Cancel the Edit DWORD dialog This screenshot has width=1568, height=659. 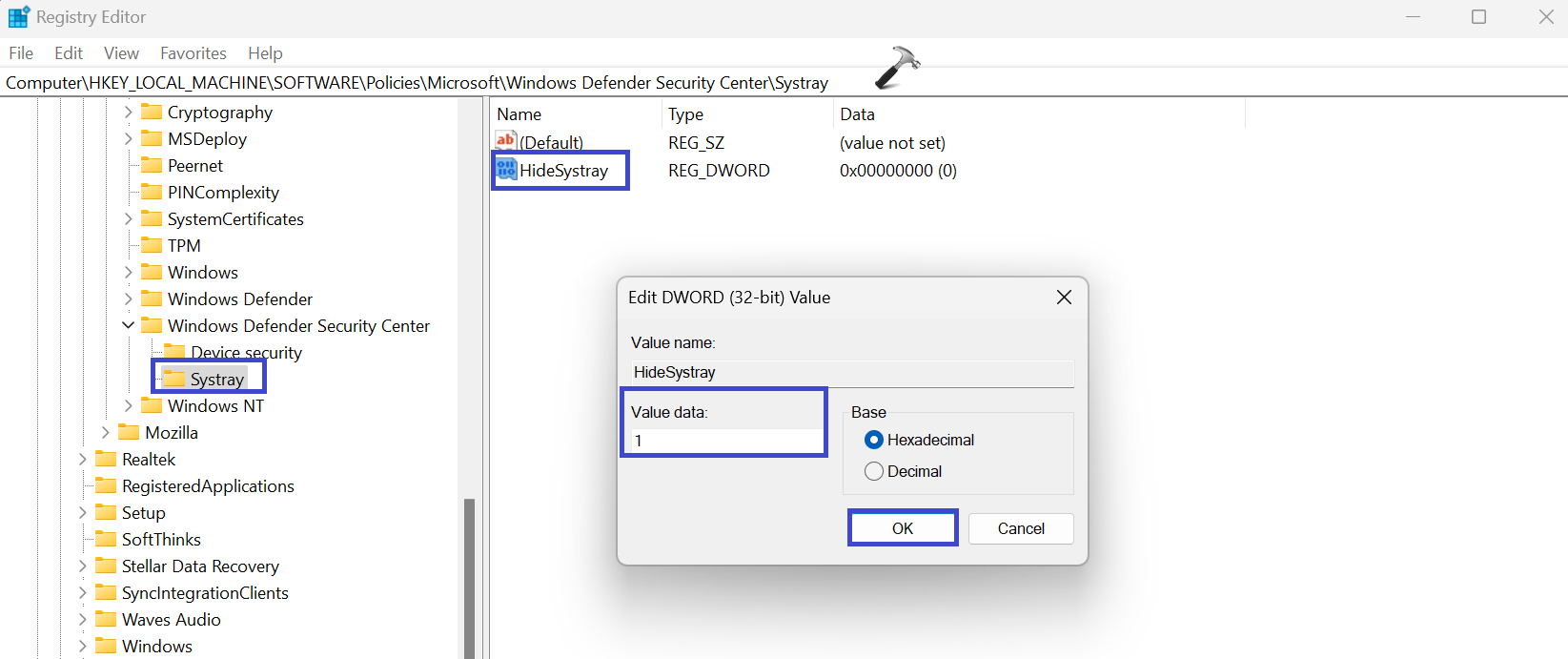pyautogui.click(x=1021, y=528)
